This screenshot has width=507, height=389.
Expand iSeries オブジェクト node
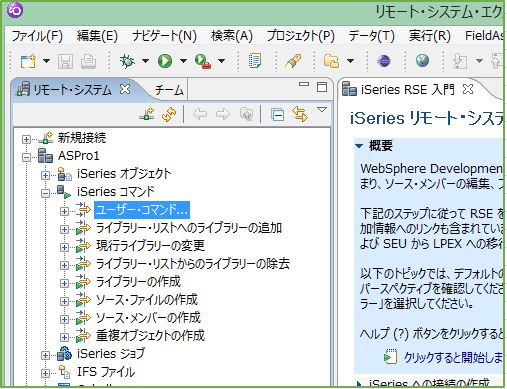pos(45,175)
